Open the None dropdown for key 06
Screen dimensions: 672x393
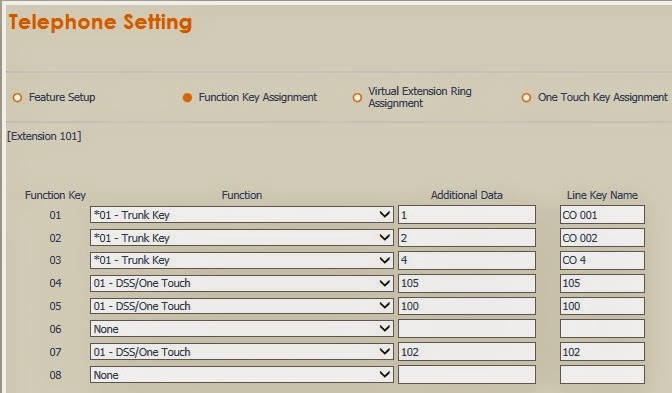tap(242, 329)
